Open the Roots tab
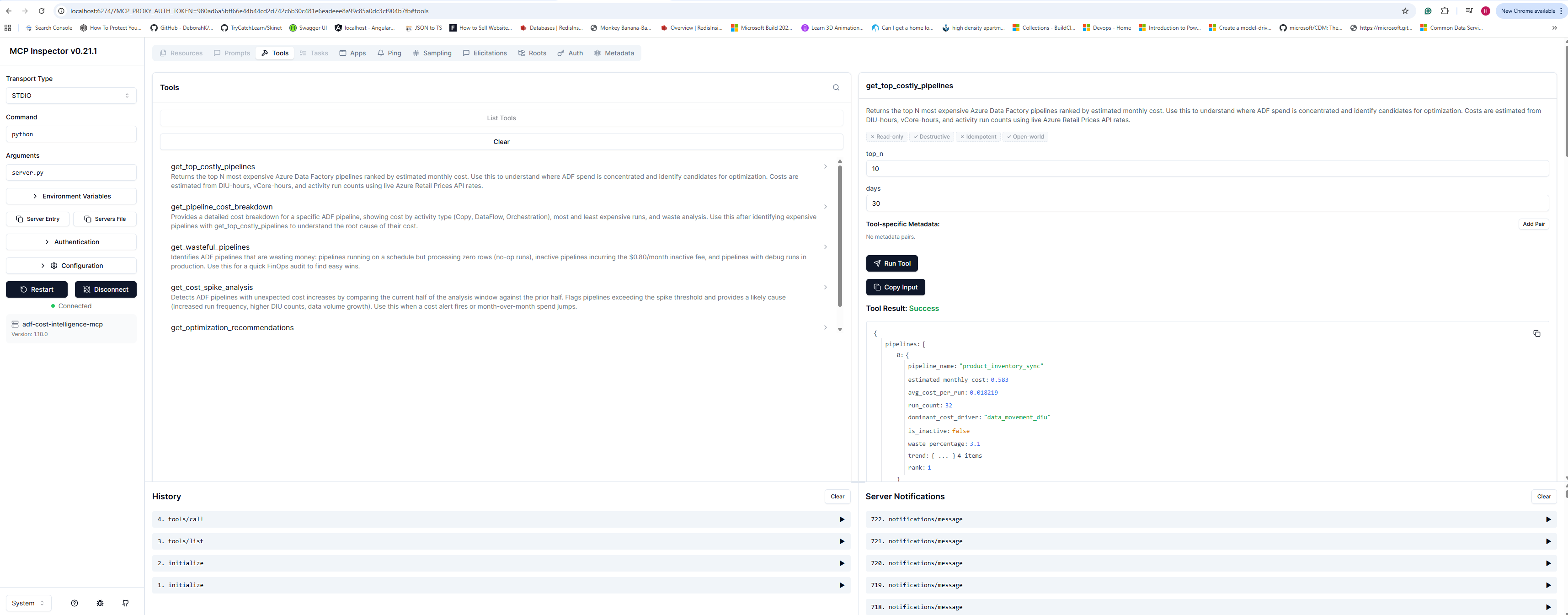1568x615 pixels. (x=532, y=53)
